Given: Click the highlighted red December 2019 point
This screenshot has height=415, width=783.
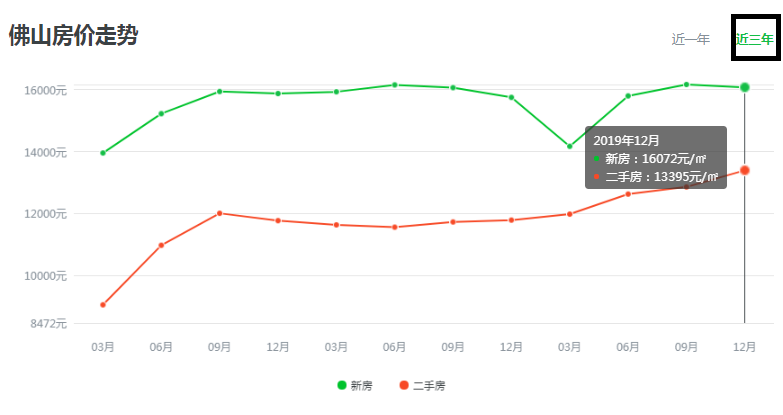Looking at the screenshot, I should point(745,170).
